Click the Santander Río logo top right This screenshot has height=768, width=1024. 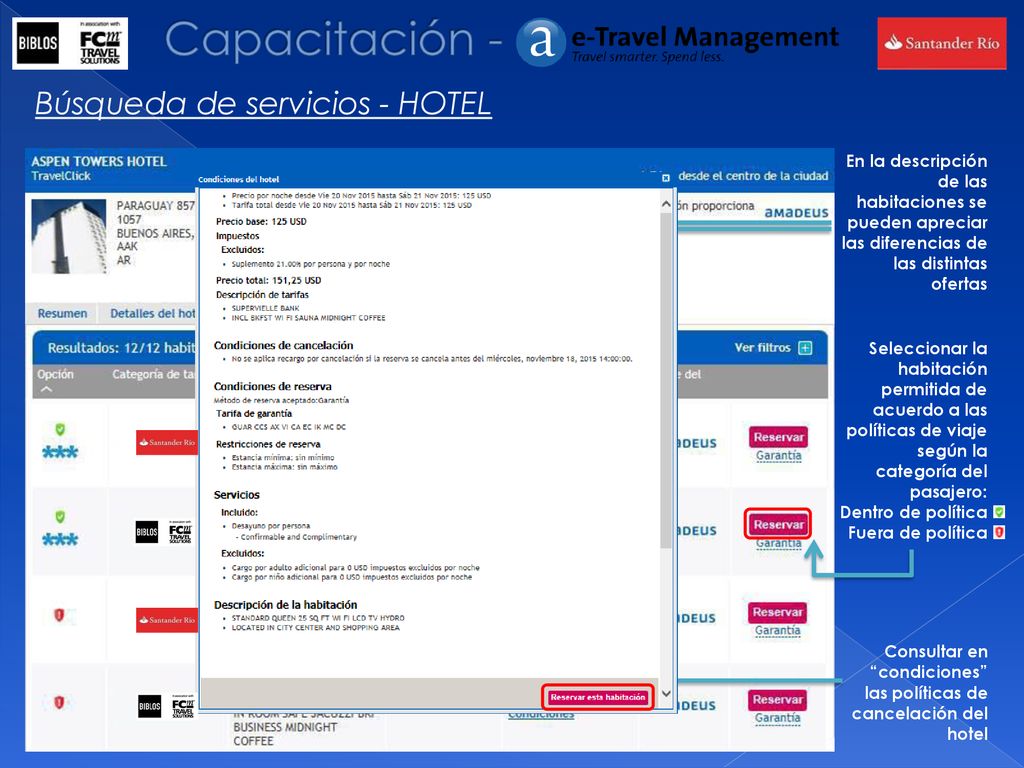pos(941,43)
